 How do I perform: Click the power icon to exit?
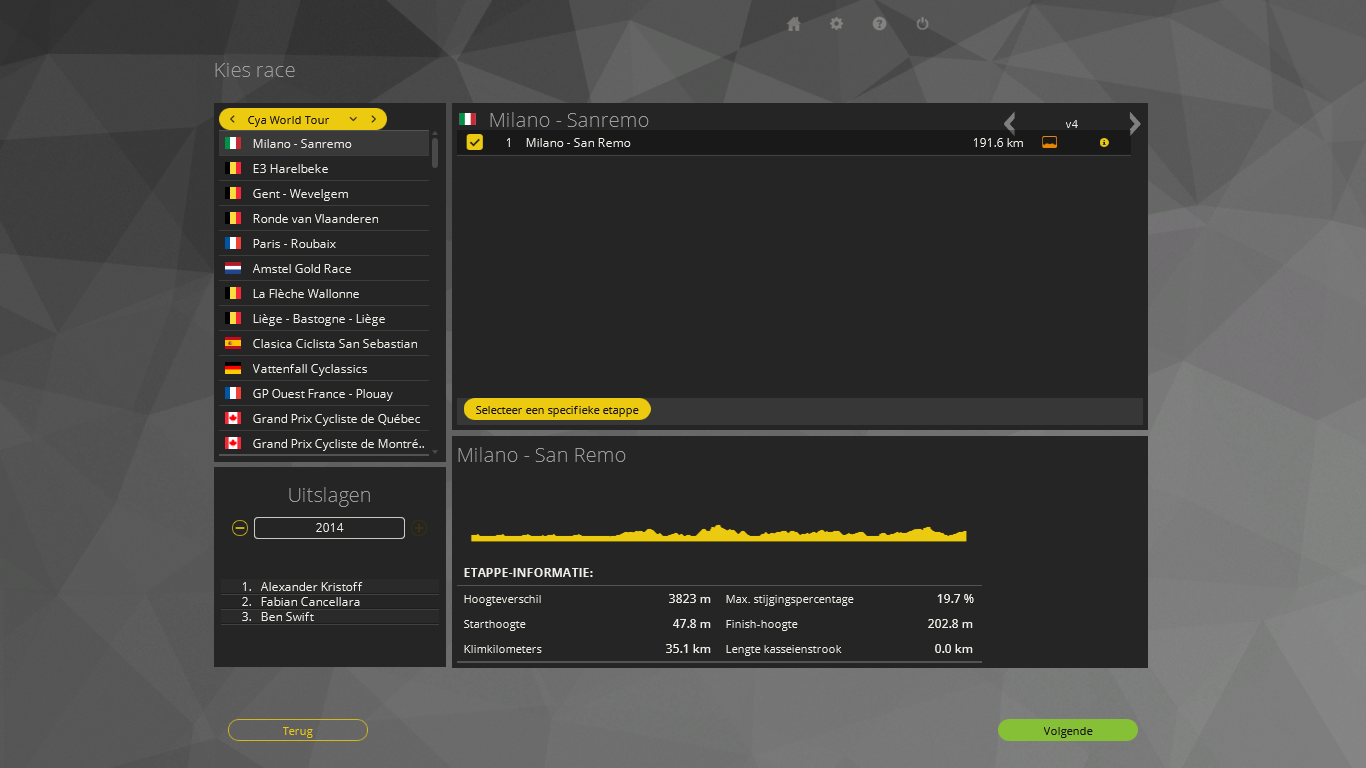[x=923, y=24]
